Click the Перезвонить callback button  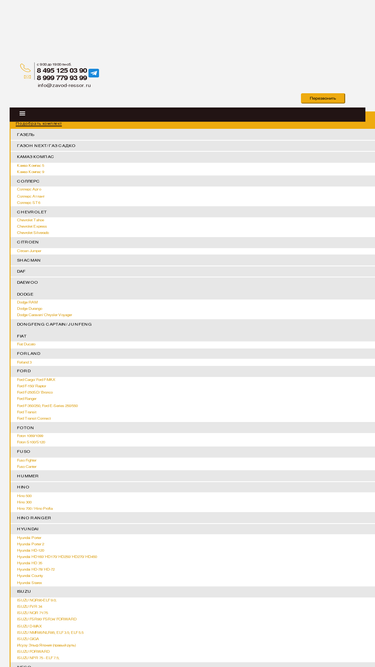323,98
